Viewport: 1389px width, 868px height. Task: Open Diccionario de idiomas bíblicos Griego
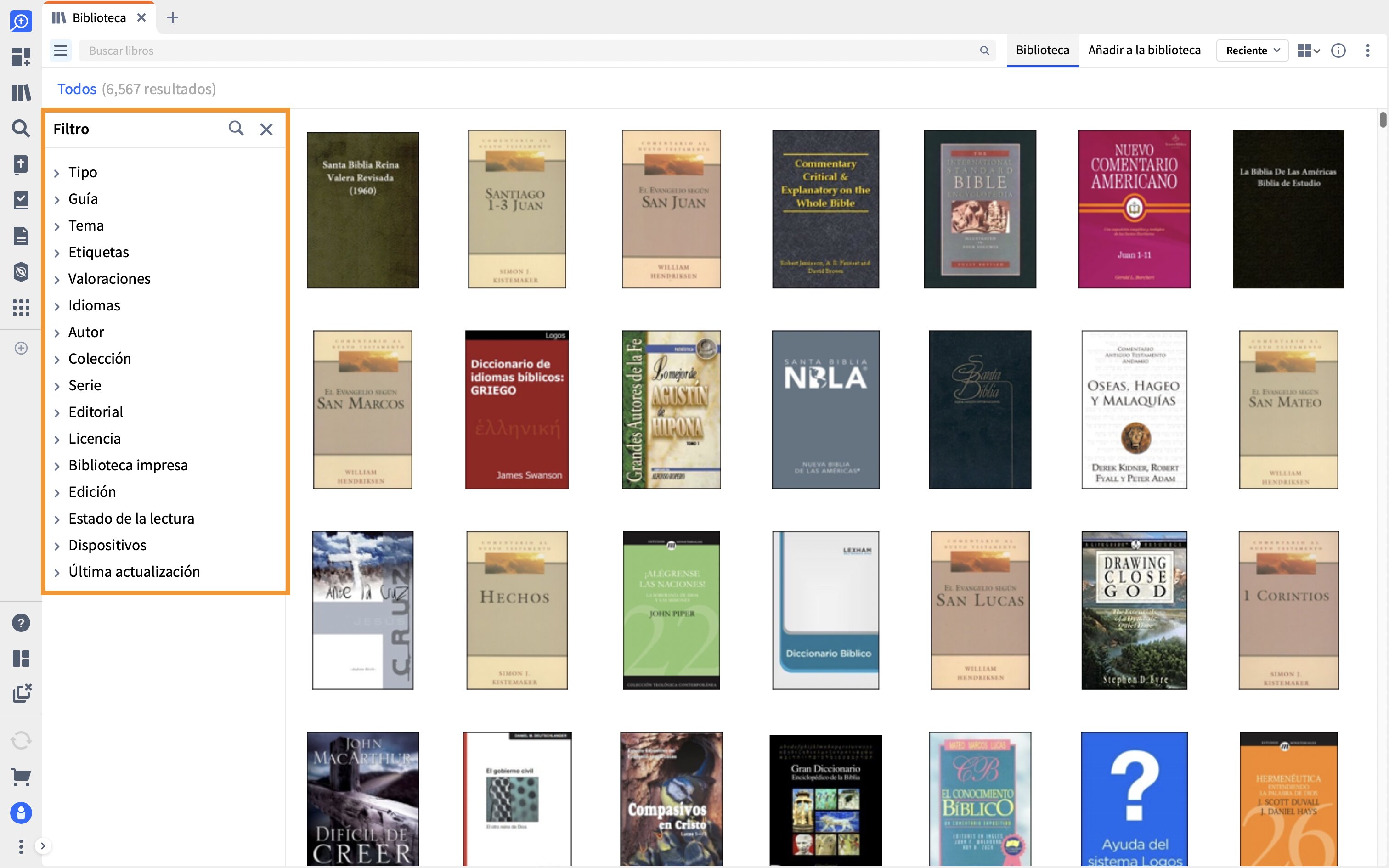[x=517, y=409]
